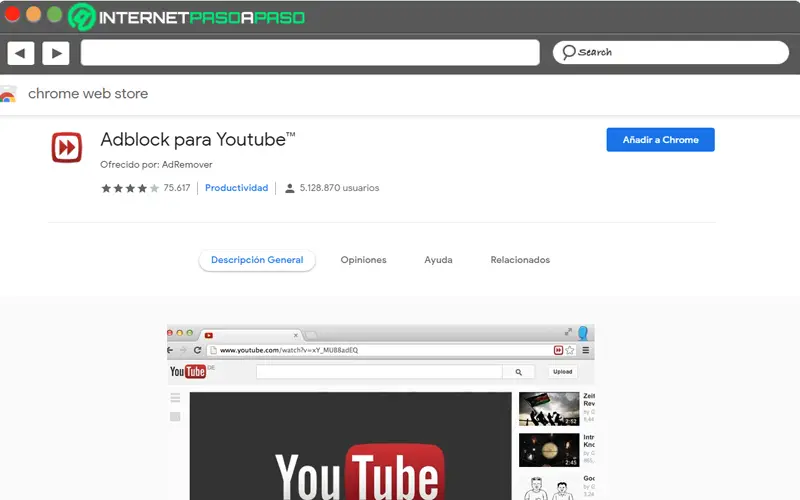This screenshot has height=500, width=800.
Task: Click the browser forward arrow button
Action: tap(56, 53)
